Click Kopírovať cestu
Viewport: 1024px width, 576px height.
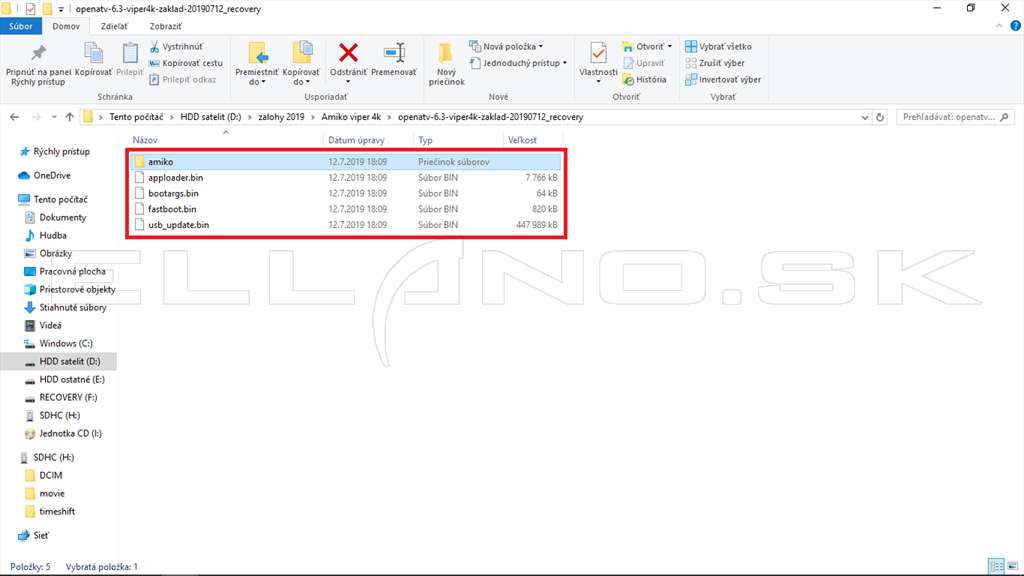click(x=186, y=63)
